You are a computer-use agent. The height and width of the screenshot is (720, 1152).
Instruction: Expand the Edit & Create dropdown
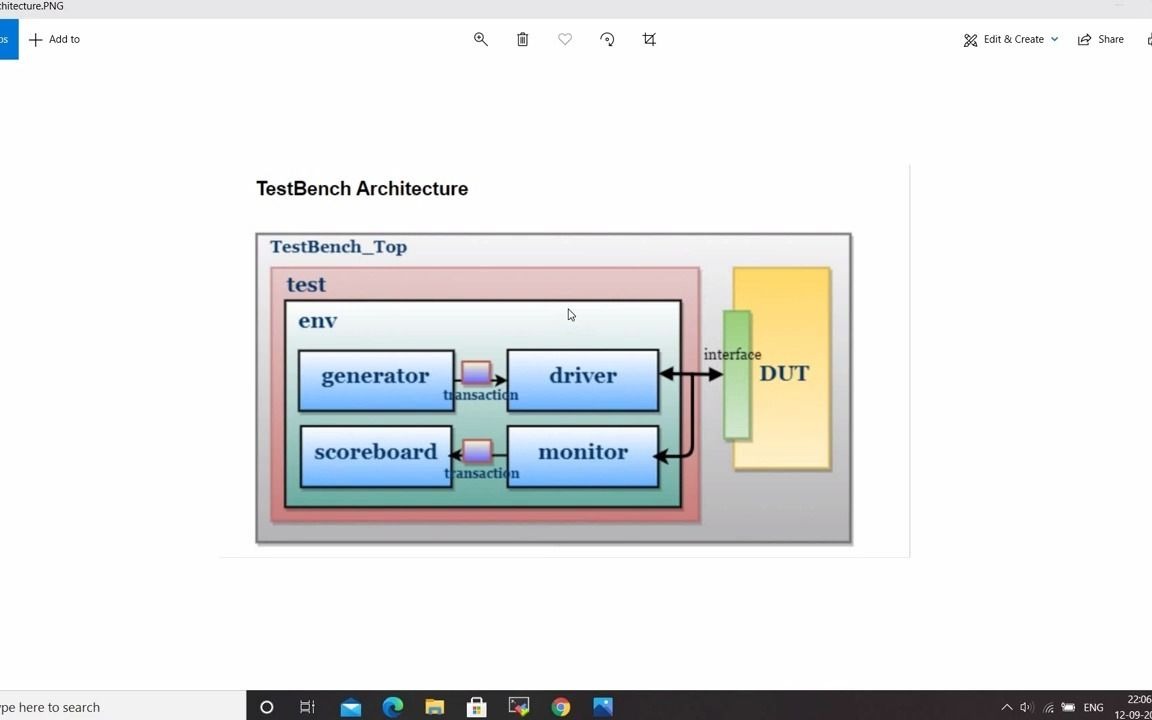(1011, 40)
